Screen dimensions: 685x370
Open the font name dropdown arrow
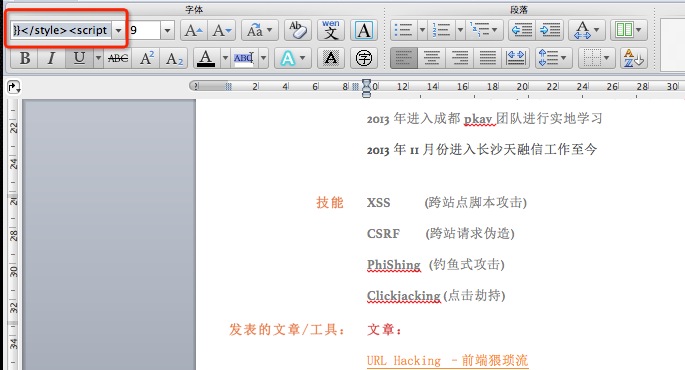(118, 30)
